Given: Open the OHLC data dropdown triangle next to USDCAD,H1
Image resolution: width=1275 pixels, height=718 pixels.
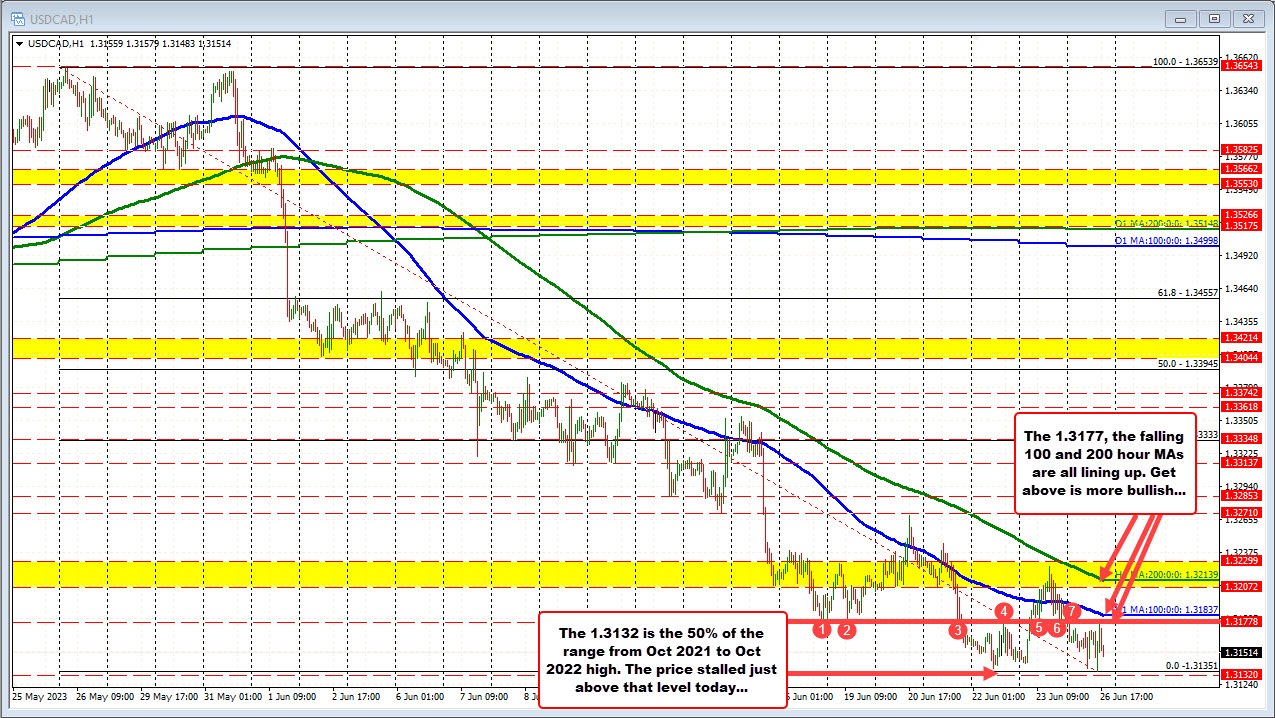Looking at the screenshot, I should (x=19, y=44).
